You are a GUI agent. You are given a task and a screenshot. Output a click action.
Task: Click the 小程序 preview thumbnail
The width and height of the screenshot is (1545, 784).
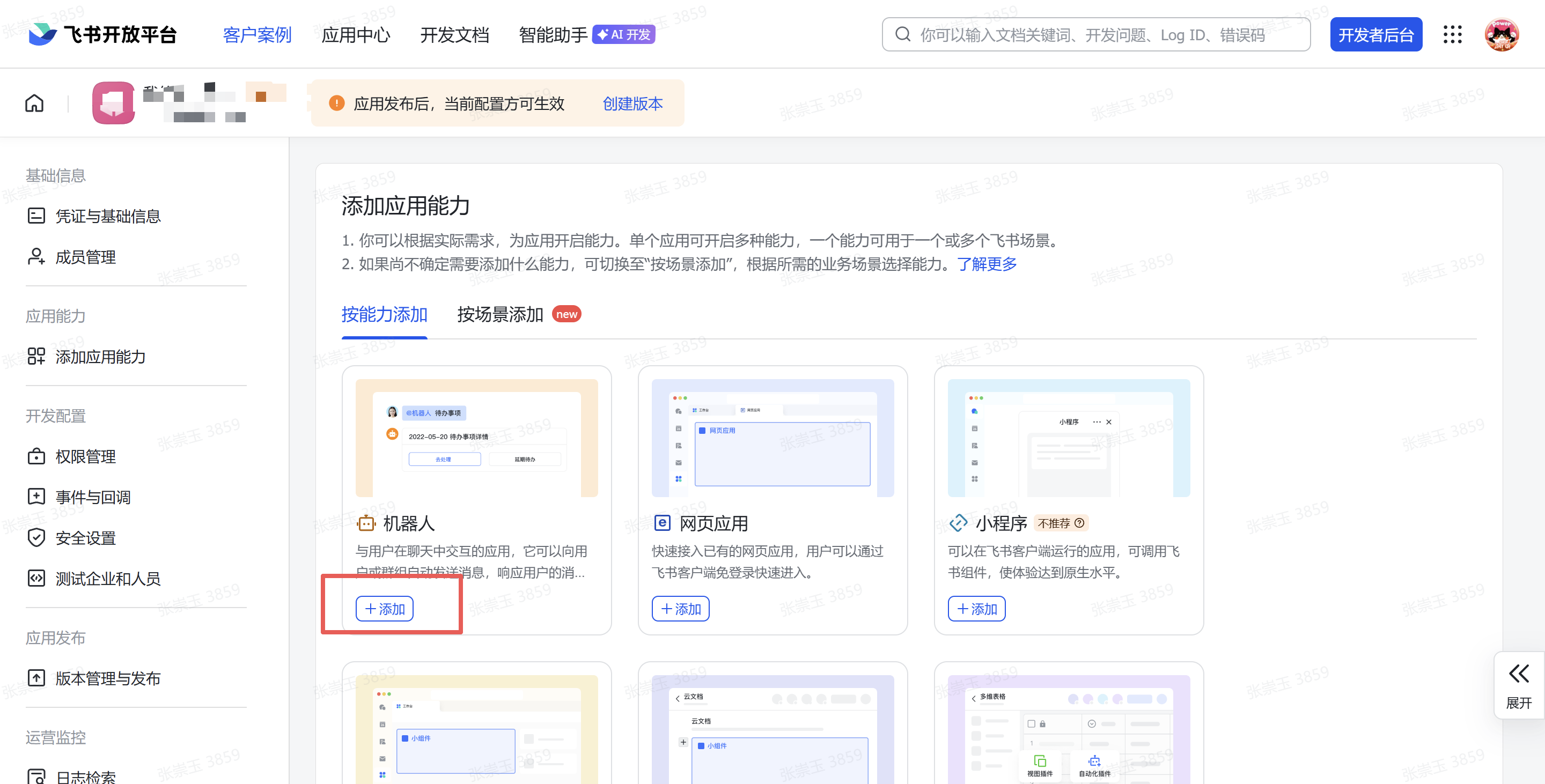coord(1069,438)
